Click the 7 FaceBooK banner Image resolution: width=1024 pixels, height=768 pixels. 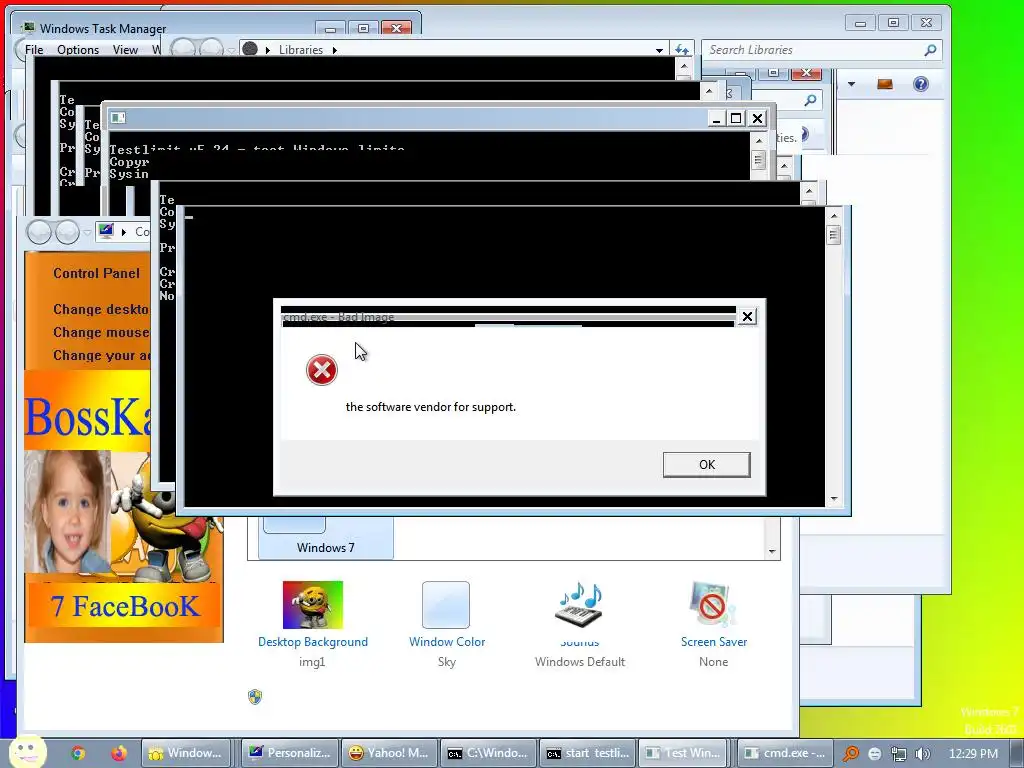click(x=124, y=606)
